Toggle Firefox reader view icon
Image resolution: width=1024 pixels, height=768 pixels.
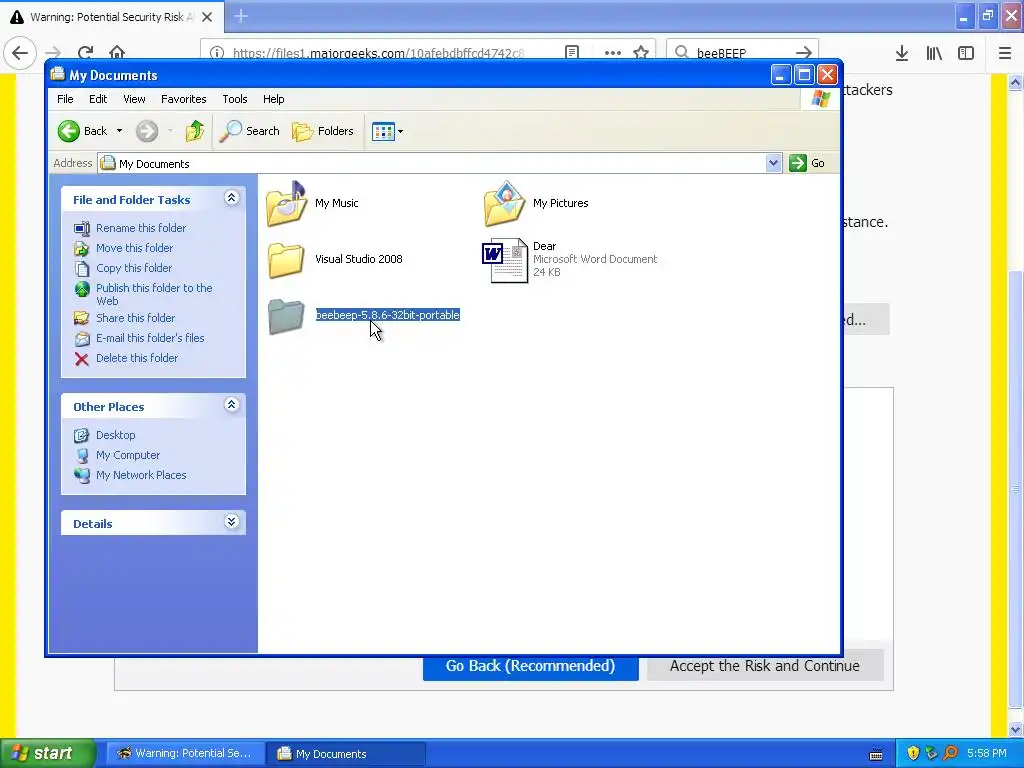click(572, 52)
